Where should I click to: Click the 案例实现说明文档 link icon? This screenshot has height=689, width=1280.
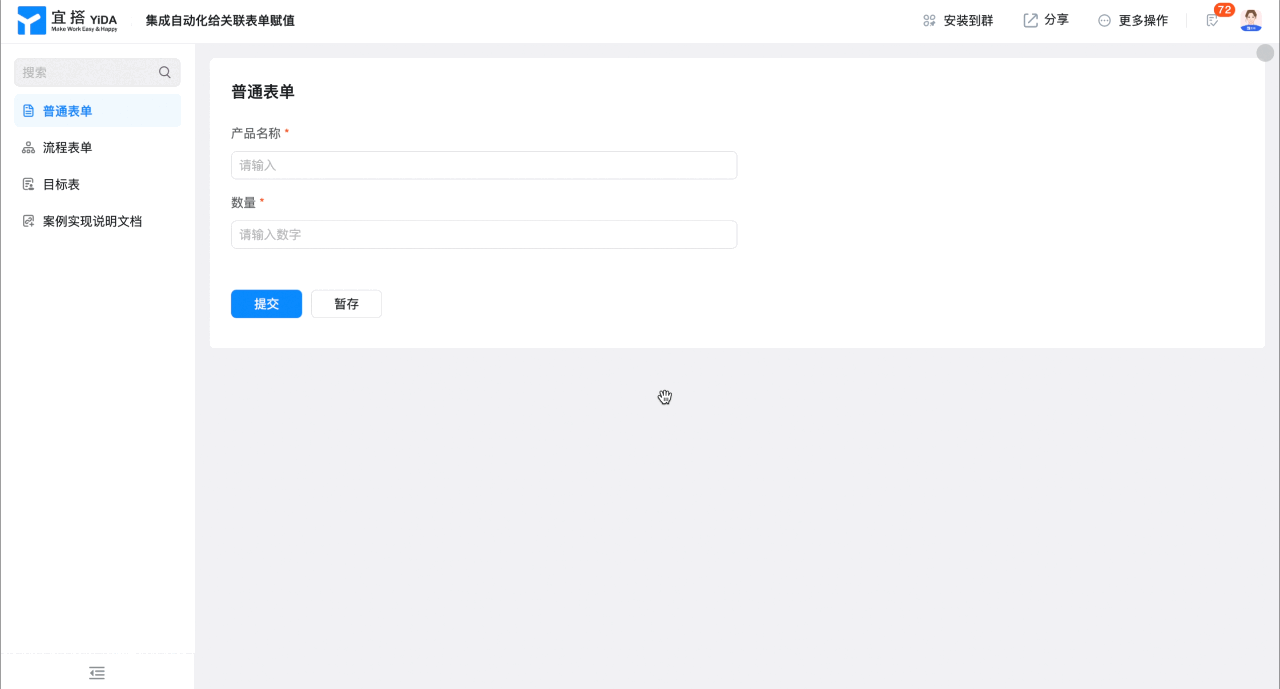(x=28, y=221)
